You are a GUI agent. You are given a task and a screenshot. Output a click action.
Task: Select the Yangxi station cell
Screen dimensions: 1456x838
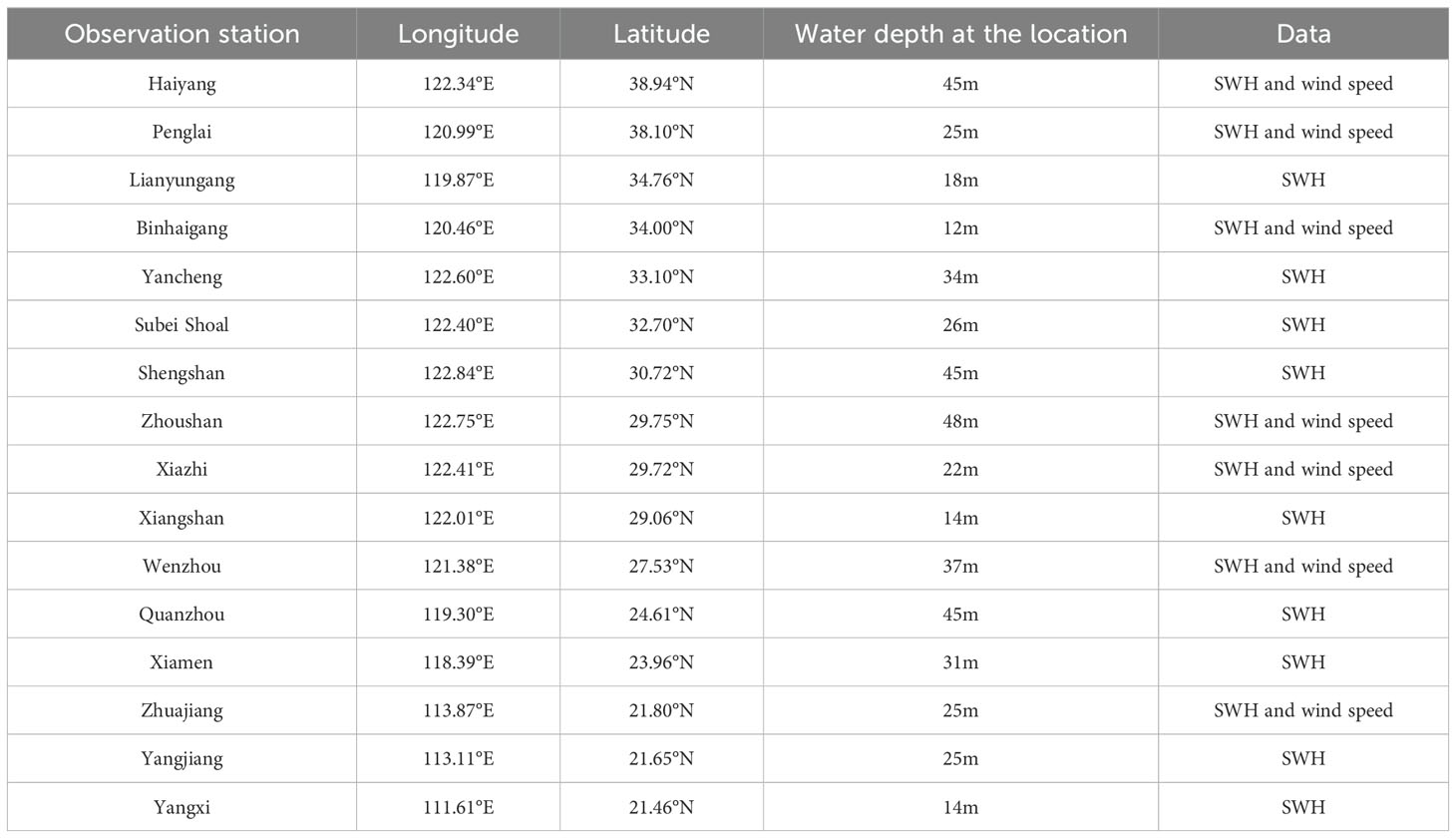[182, 807]
